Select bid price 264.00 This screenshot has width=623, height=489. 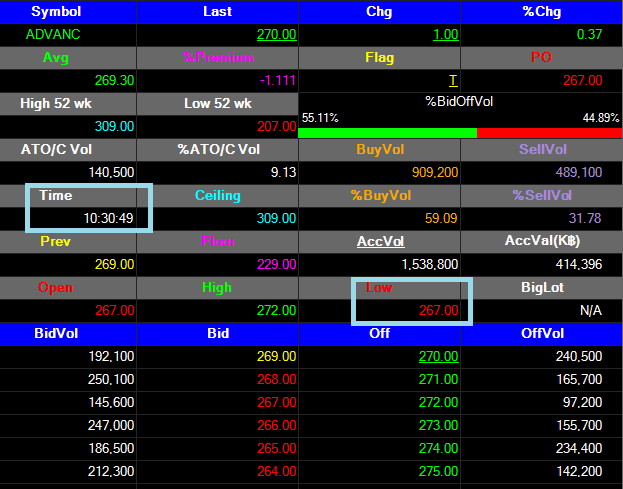(x=277, y=472)
